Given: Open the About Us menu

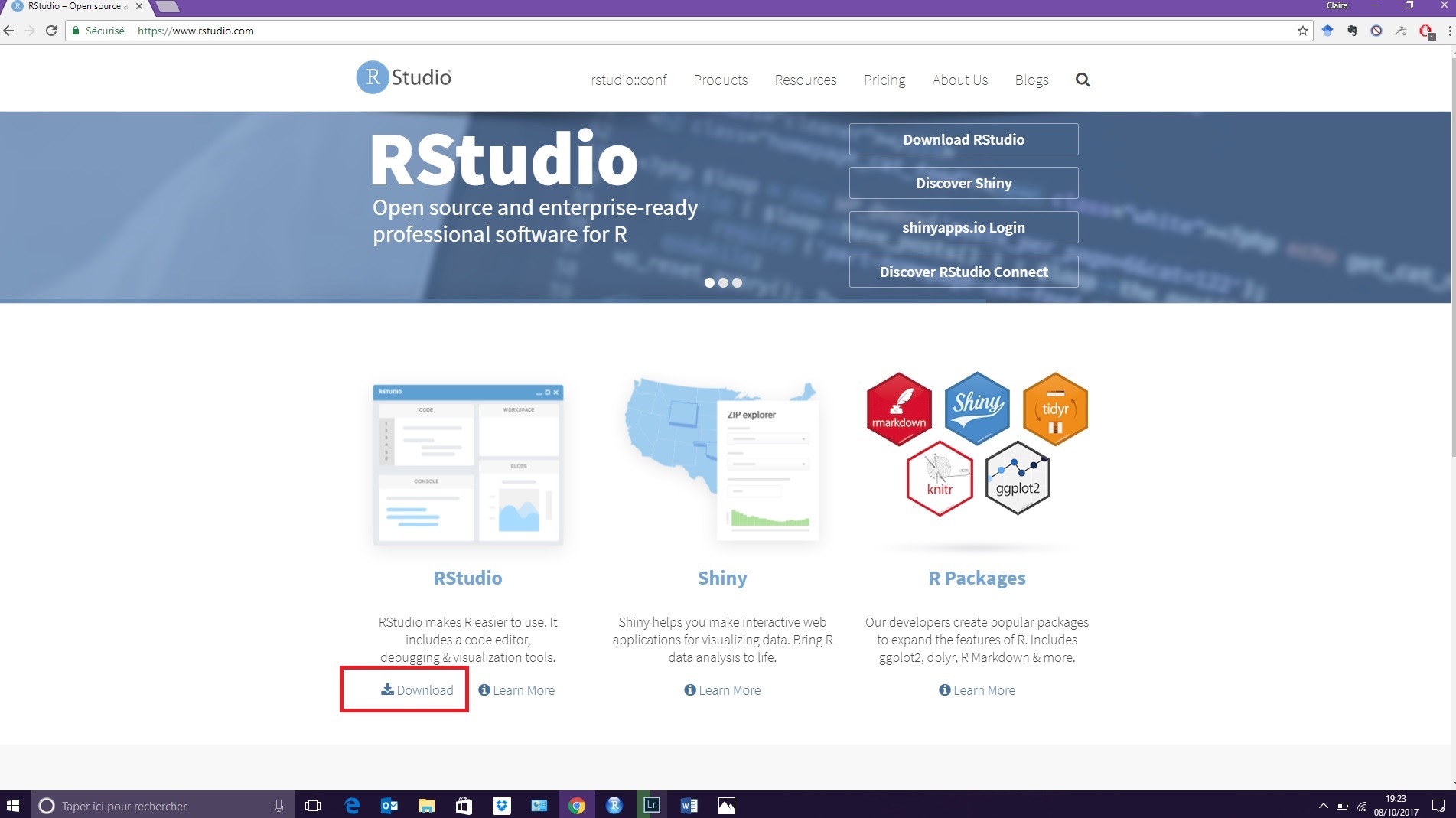Looking at the screenshot, I should [x=960, y=80].
